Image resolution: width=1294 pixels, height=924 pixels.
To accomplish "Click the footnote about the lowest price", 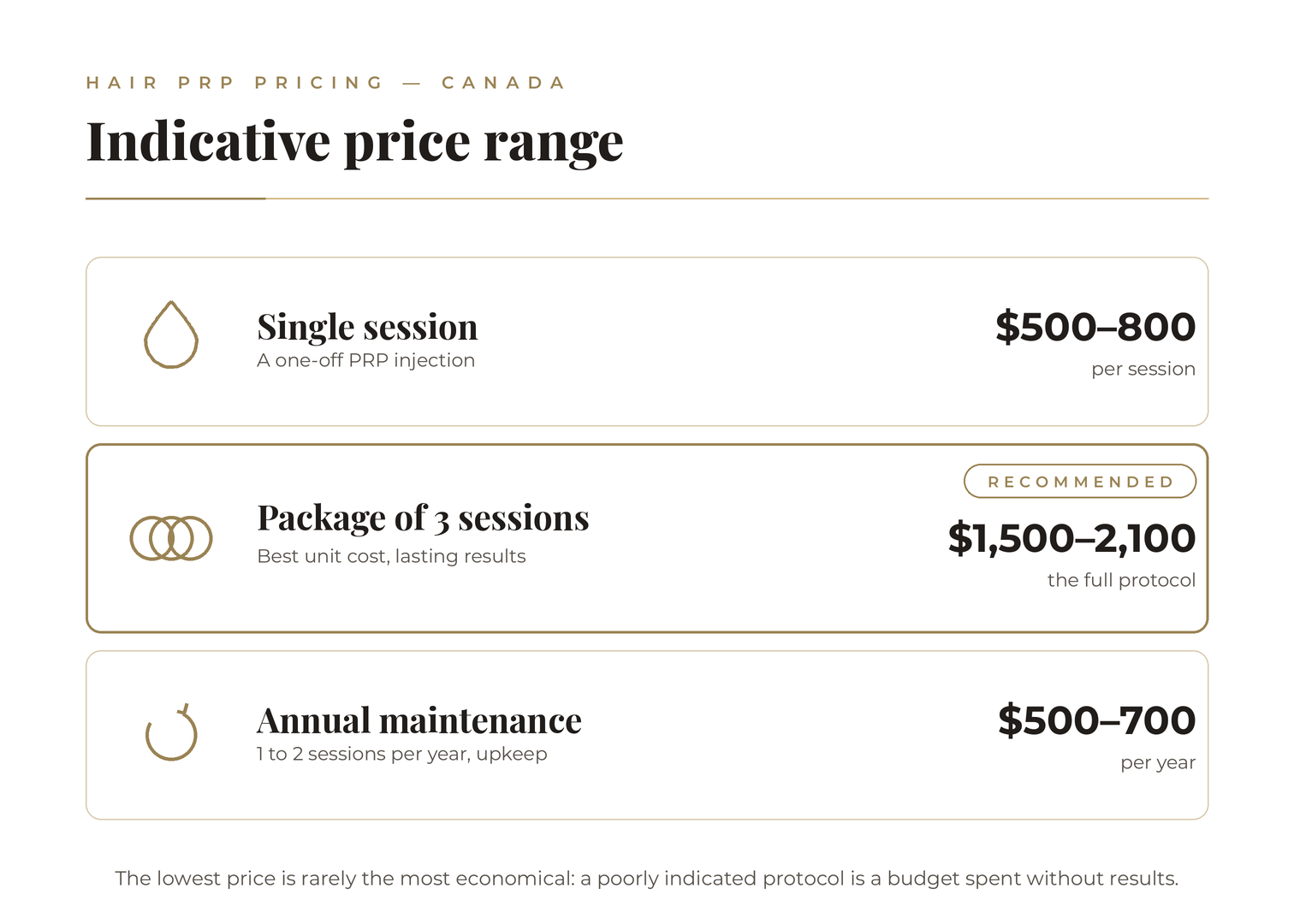I will click(x=647, y=879).
